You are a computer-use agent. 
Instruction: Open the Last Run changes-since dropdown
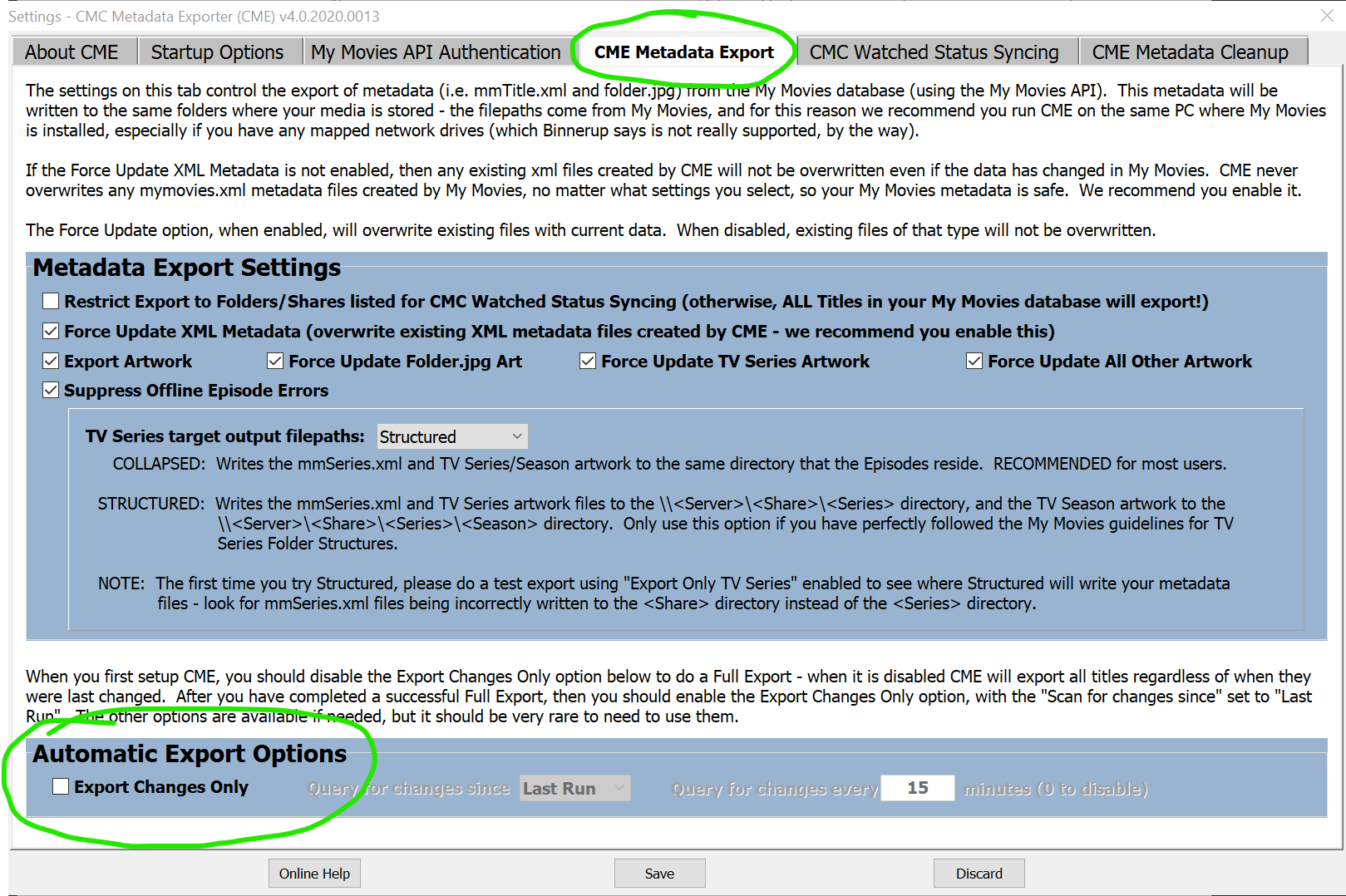tap(575, 788)
